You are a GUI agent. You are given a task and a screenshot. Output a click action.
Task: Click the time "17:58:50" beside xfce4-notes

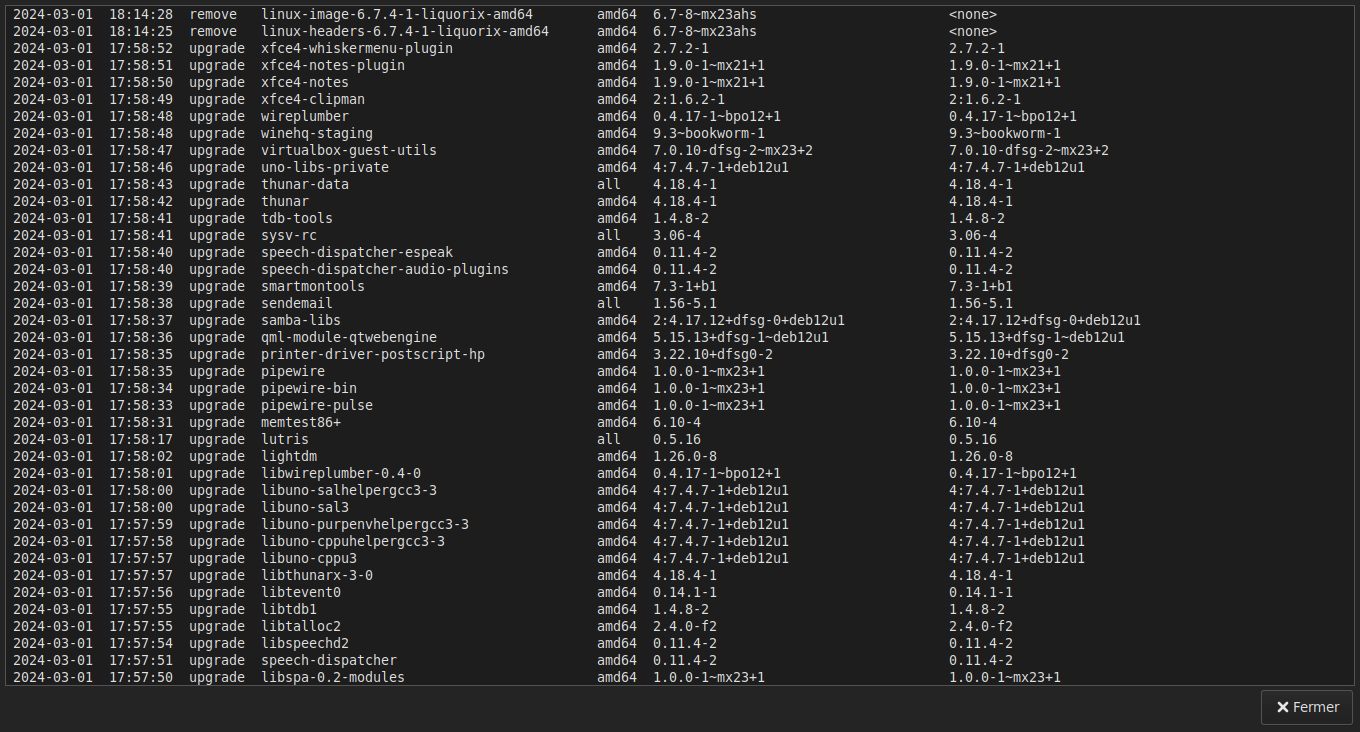141,83
